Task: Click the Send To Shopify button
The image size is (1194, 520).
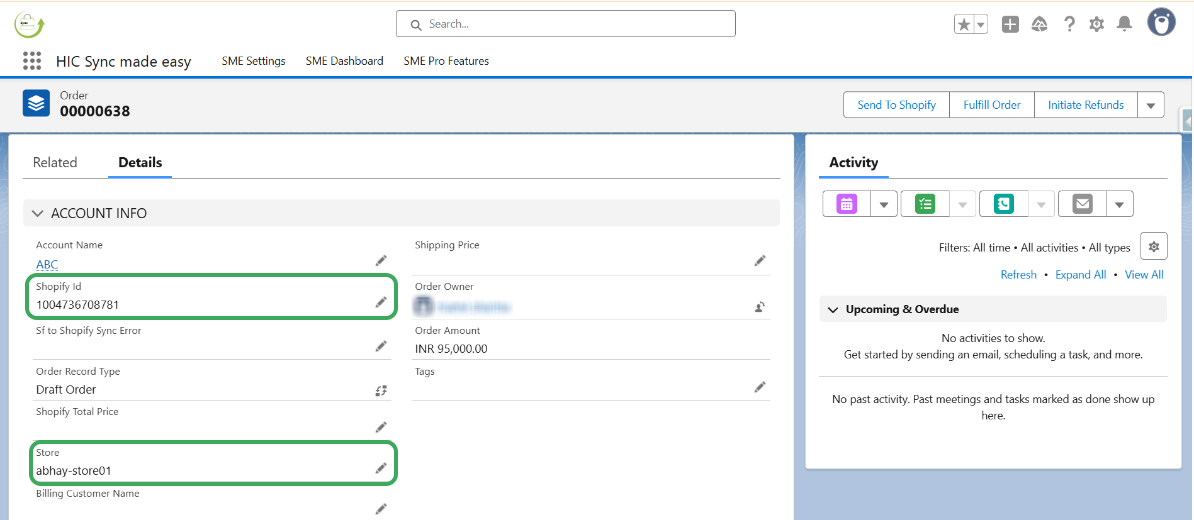Action: pyautogui.click(x=896, y=105)
